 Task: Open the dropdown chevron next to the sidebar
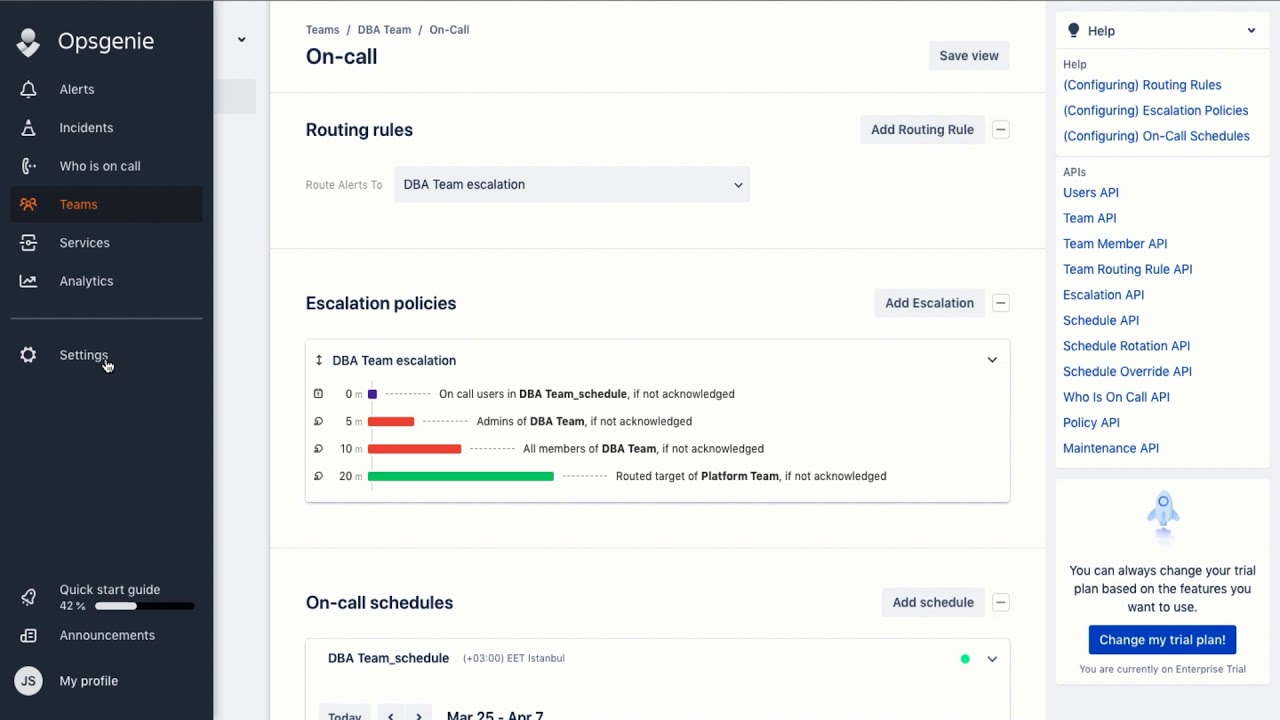point(241,40)
